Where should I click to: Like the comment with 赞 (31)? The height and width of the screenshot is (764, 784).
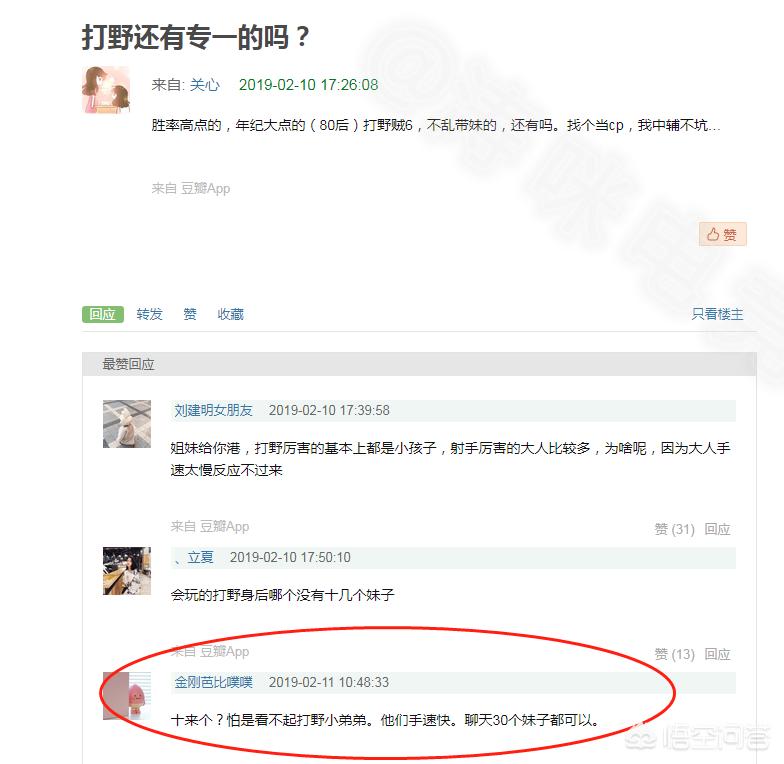click(x=674, y=529)
